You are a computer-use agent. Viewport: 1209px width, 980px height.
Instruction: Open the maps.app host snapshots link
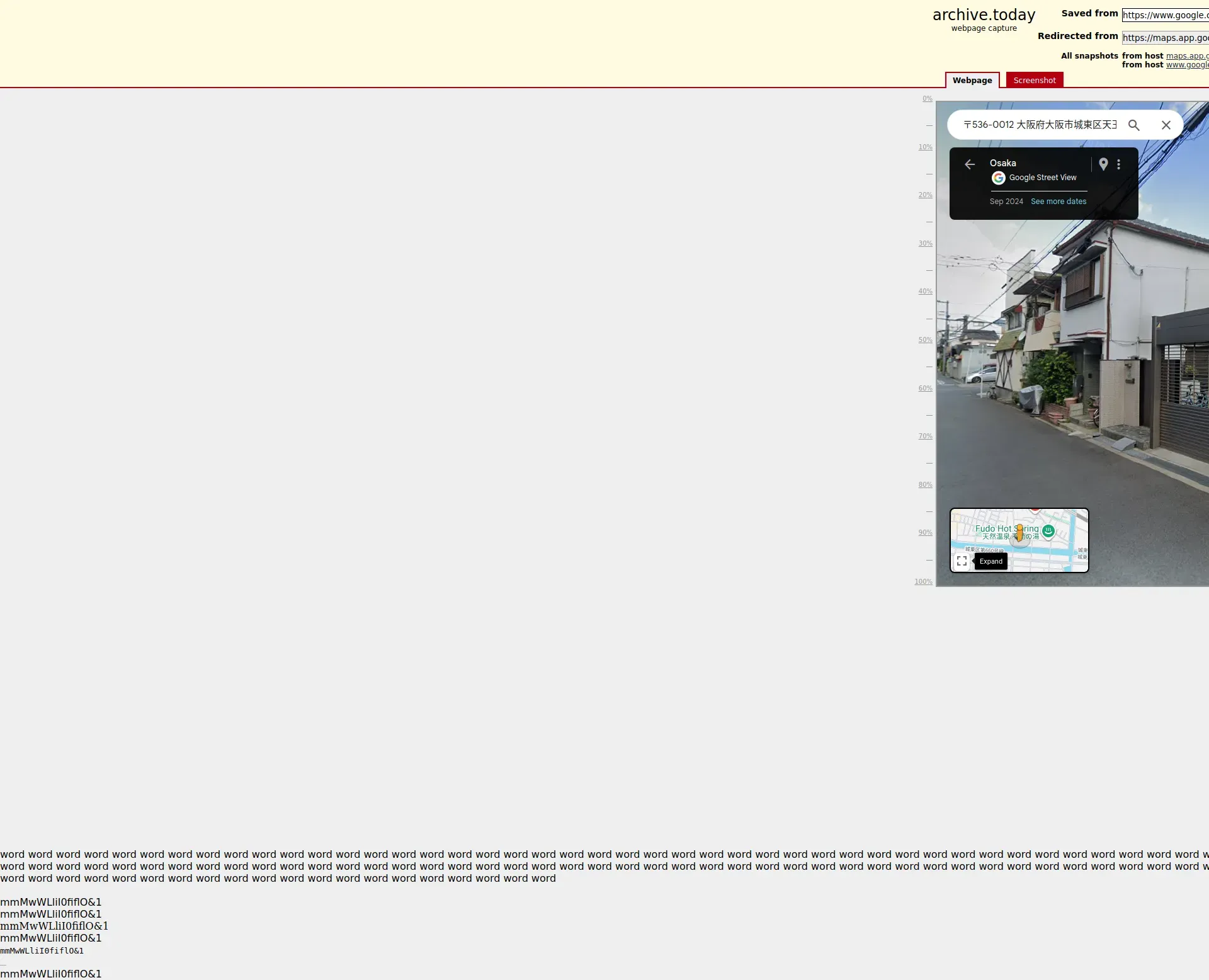click(x=1187, y=56)
